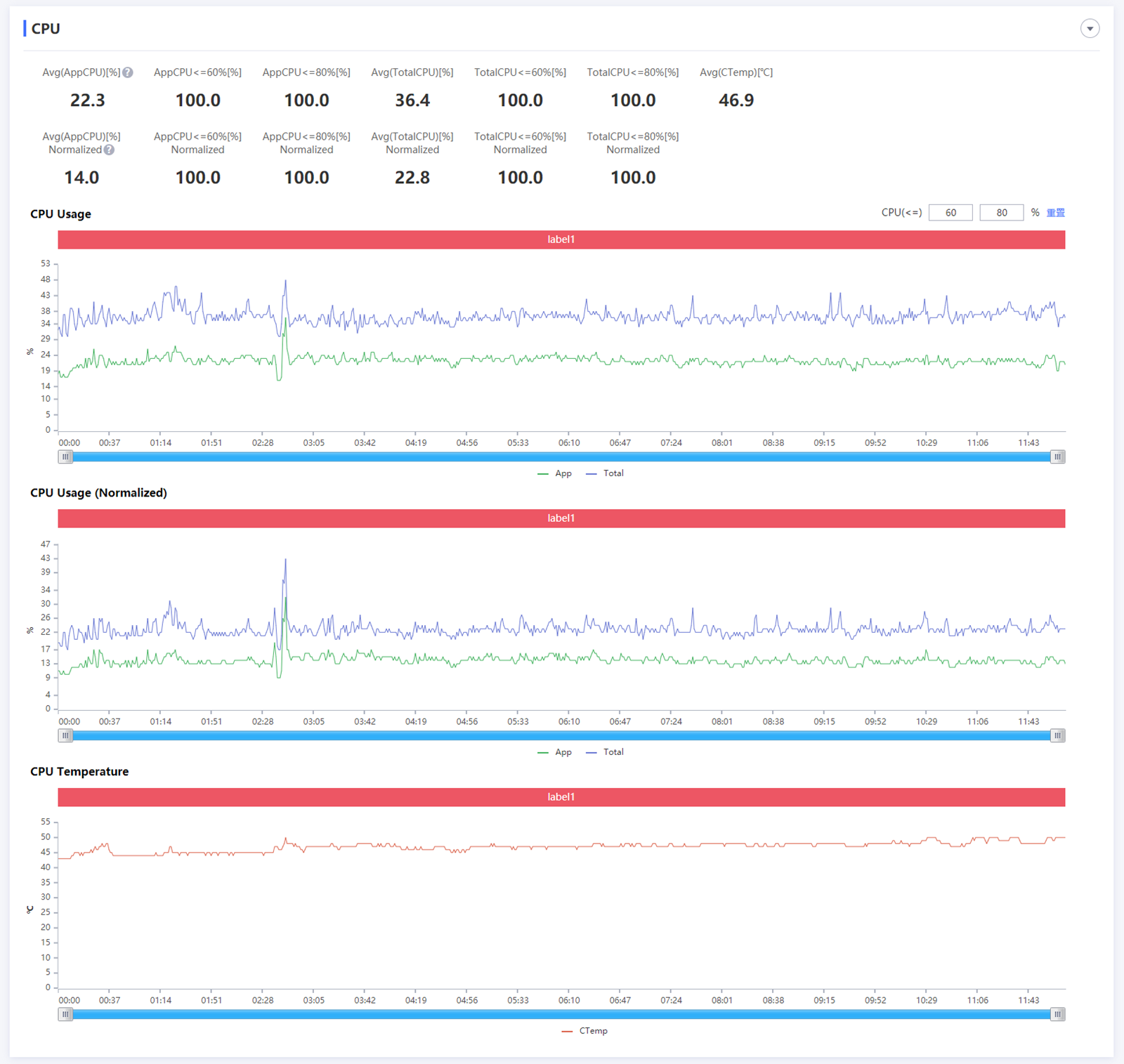Click left zoom handle of CPU Temperature slider
Viewport: 1124px width, 1064px height.
click(65, 1015)
